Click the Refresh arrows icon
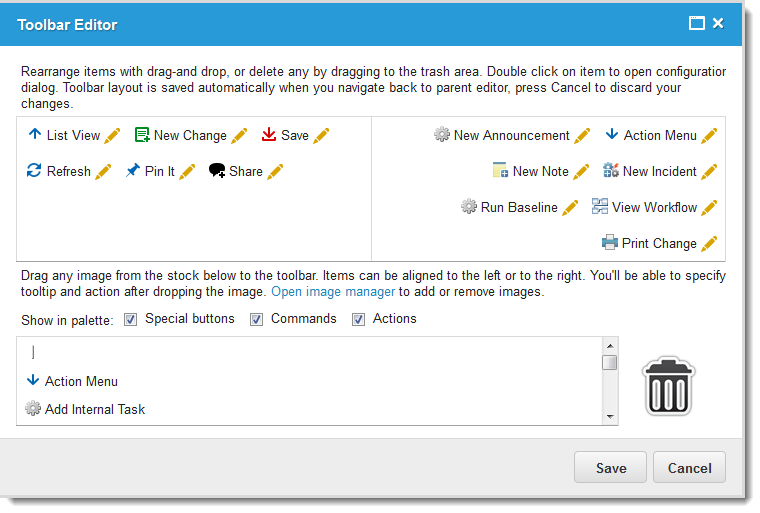Screen dimensions: 760x513 pyautogui.click(x=34, y=171)
